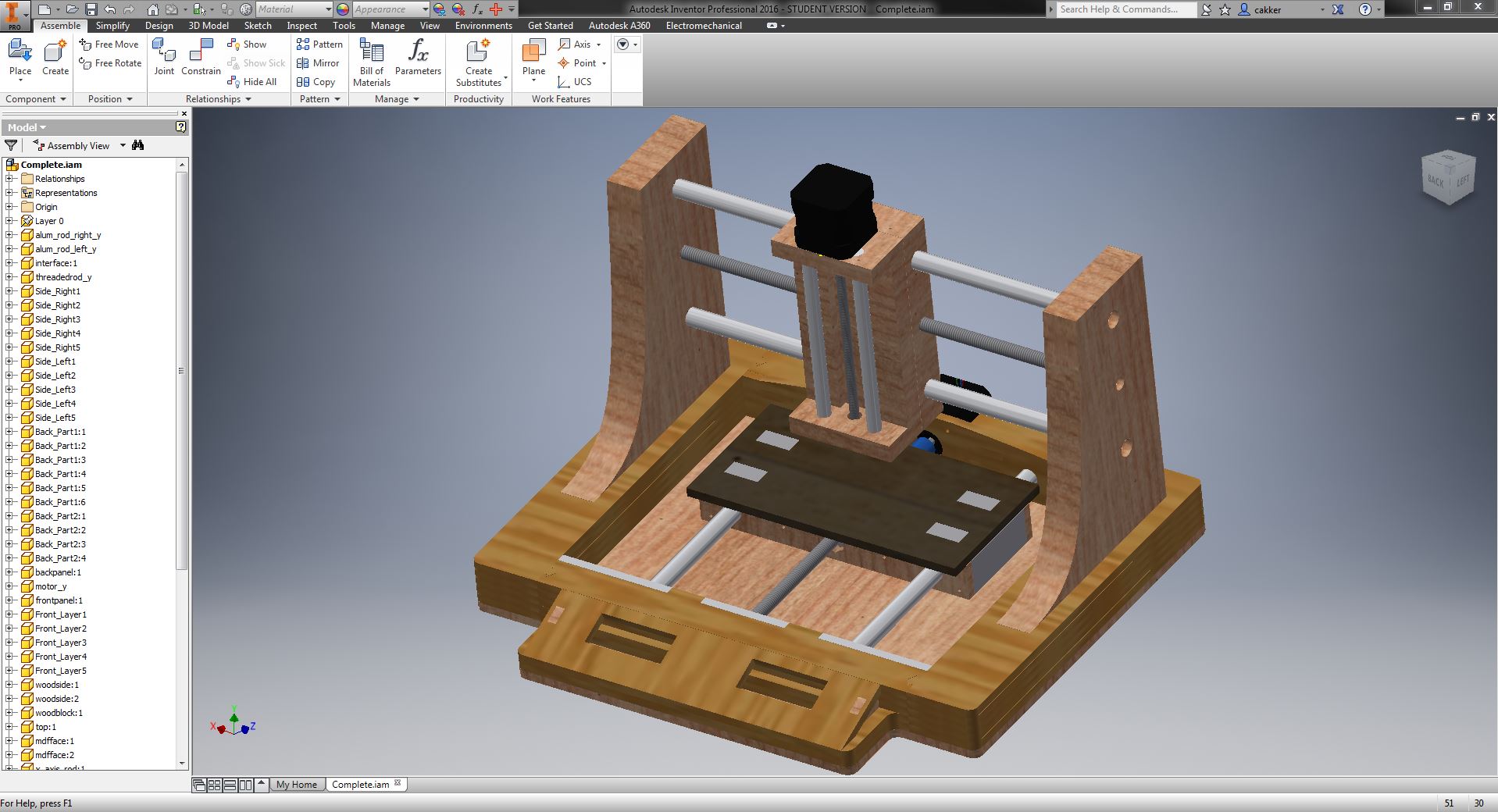Expand the Representations node
This screenshot has width=1498, height=812.
[10, 193]
